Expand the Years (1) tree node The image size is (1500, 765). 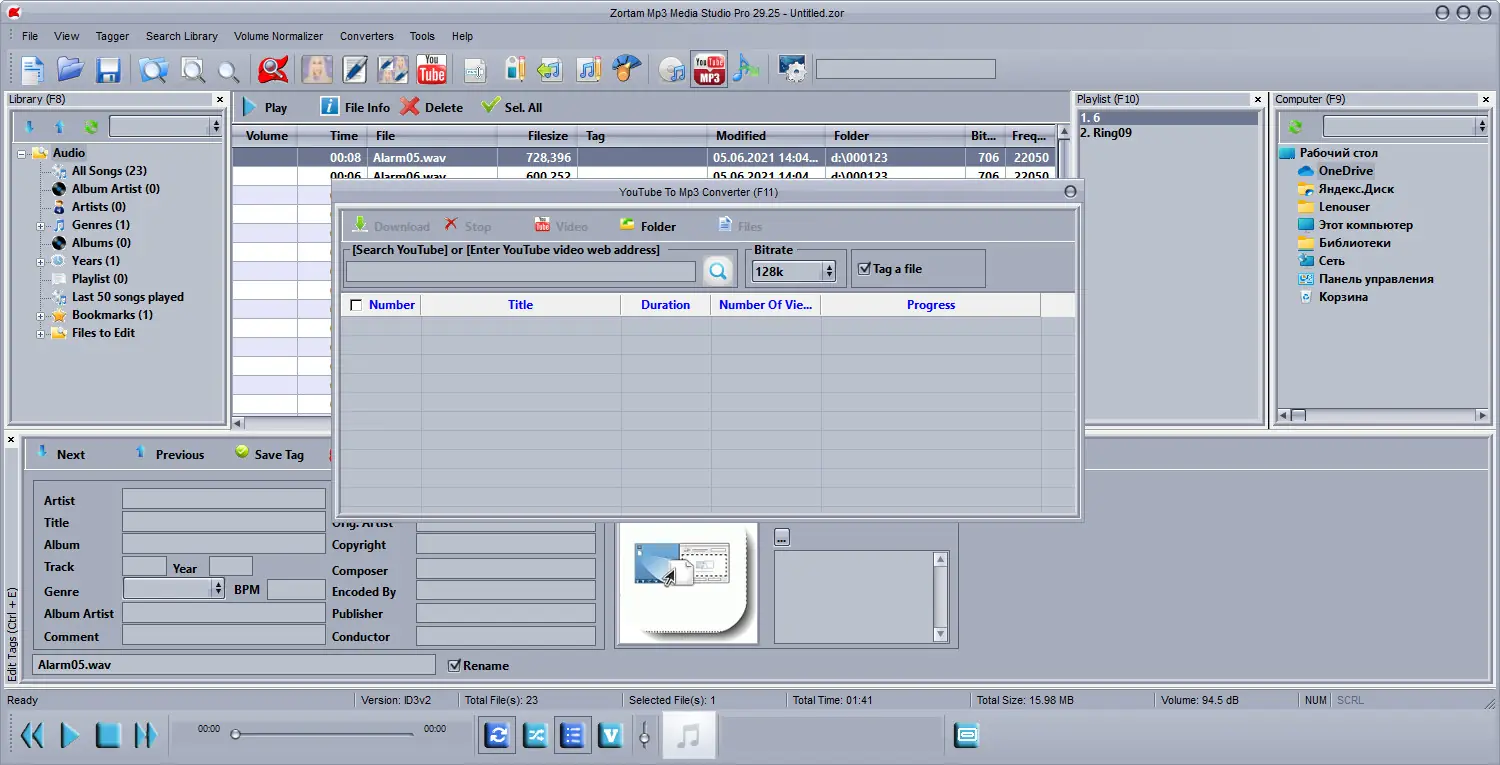pos(41,261)
